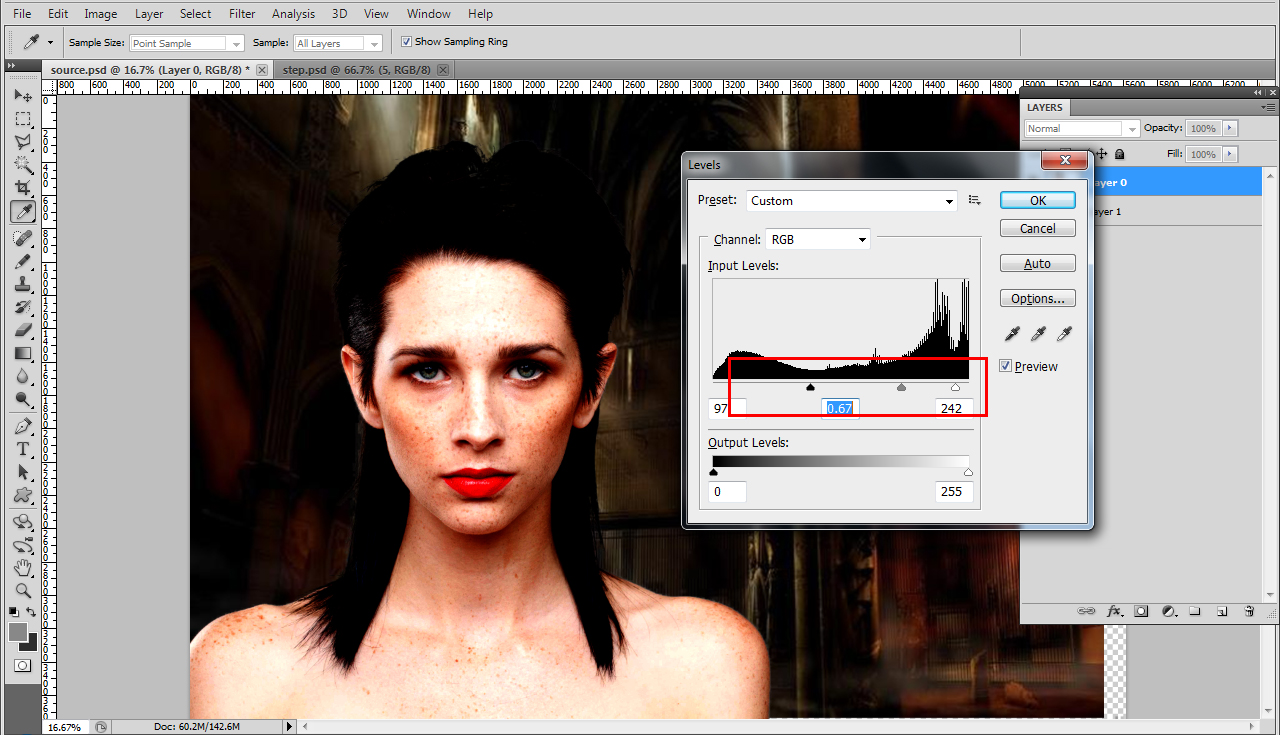Lock position of the layer

pos(1102,154)
